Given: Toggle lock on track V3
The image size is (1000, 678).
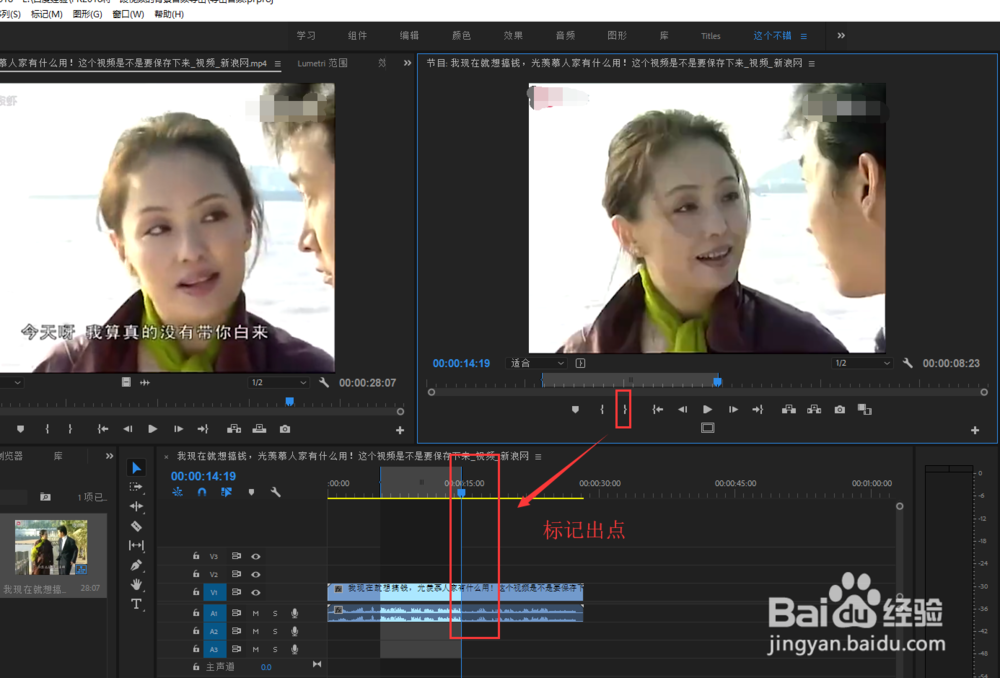Looking at the screenshot, I should click(196, 556).
